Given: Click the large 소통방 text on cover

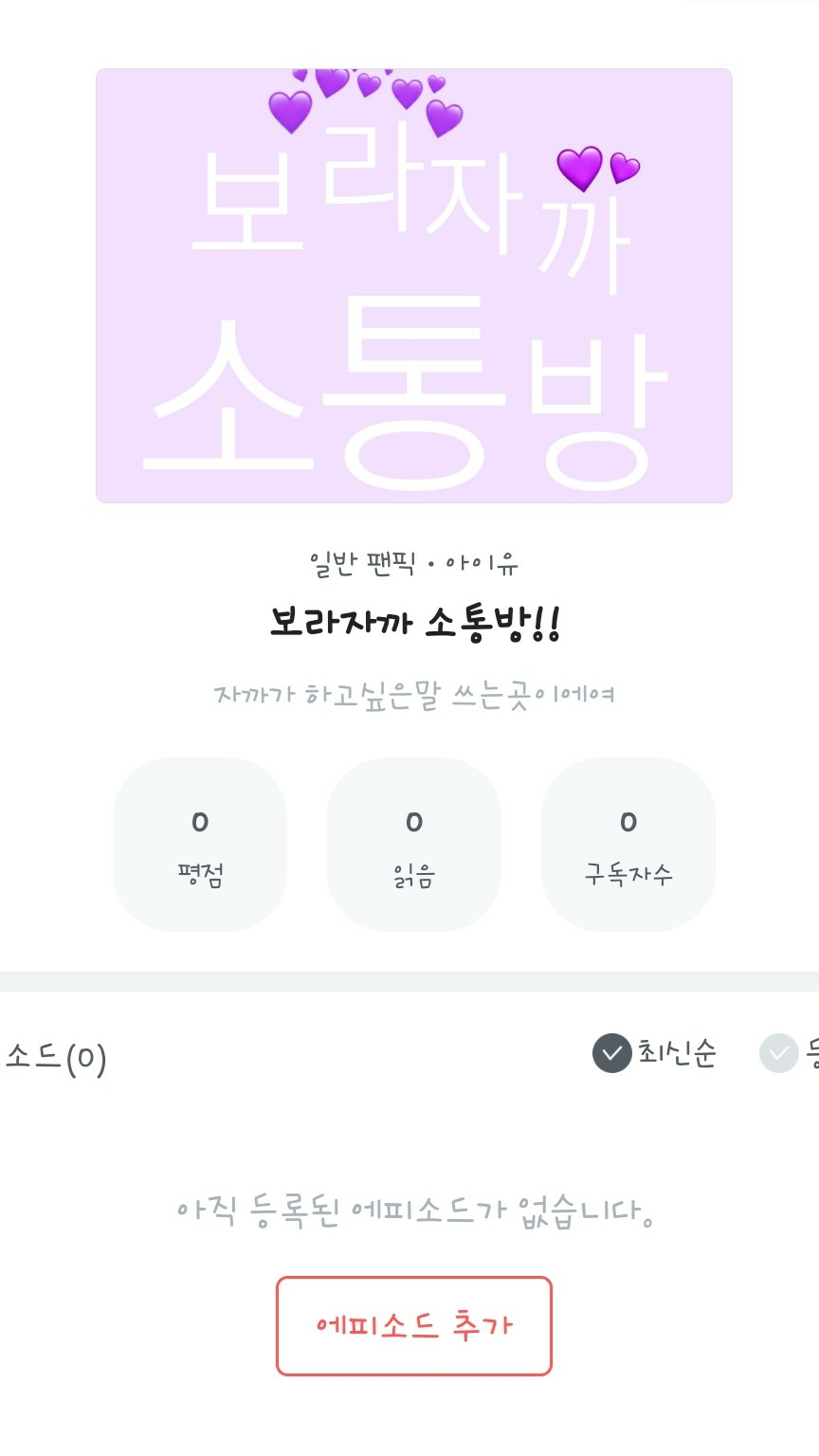Looking at the screenshot, I should point(408,398).
